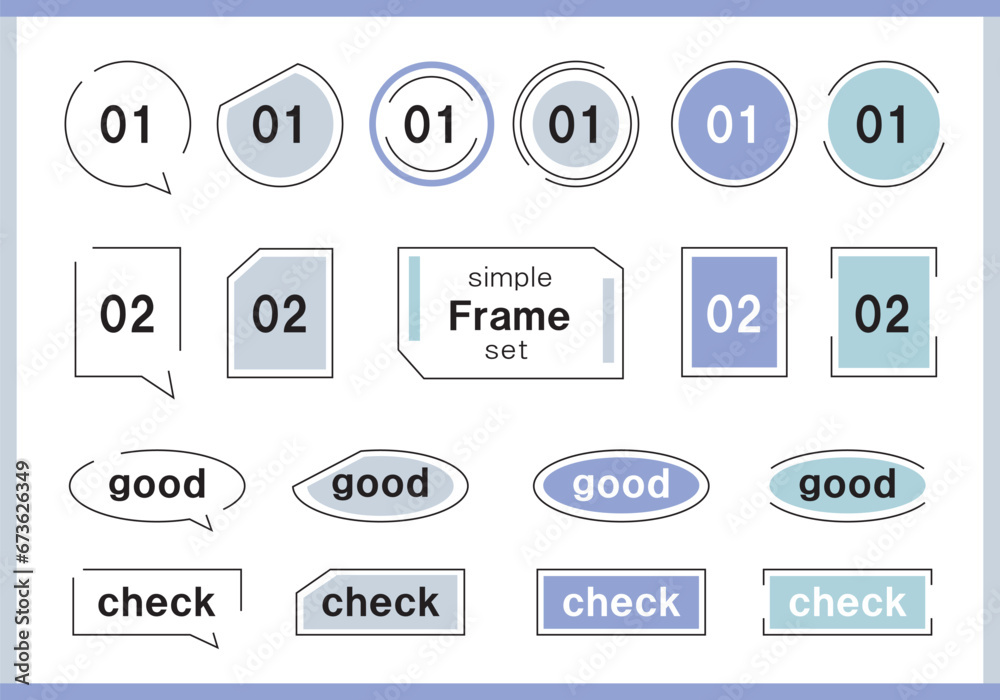The image size is (1000, 700).
Task: Select the solid purple 01 circle
Action: (734, 124)
